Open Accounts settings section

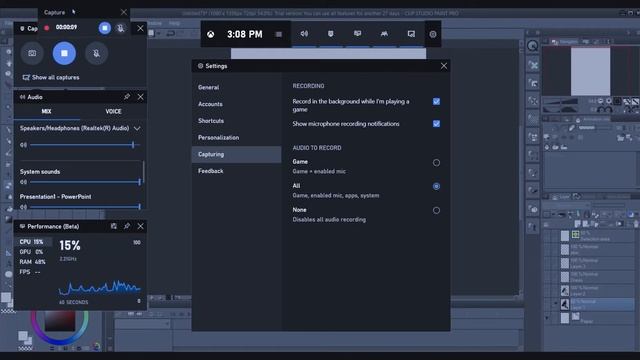(236, 104)
